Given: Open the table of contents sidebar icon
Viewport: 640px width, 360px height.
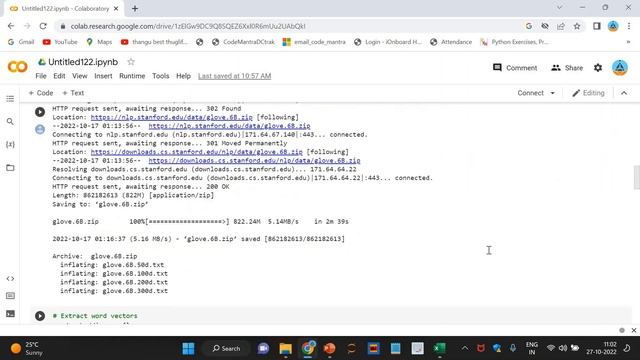Looking at the screenshot, I should [x=10, y=99].
